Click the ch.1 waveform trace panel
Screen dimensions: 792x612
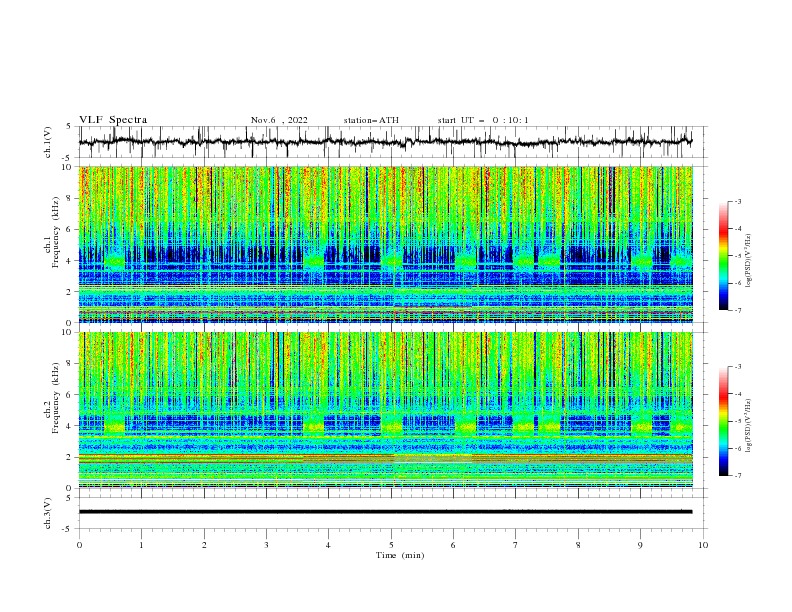click(392, 142)
